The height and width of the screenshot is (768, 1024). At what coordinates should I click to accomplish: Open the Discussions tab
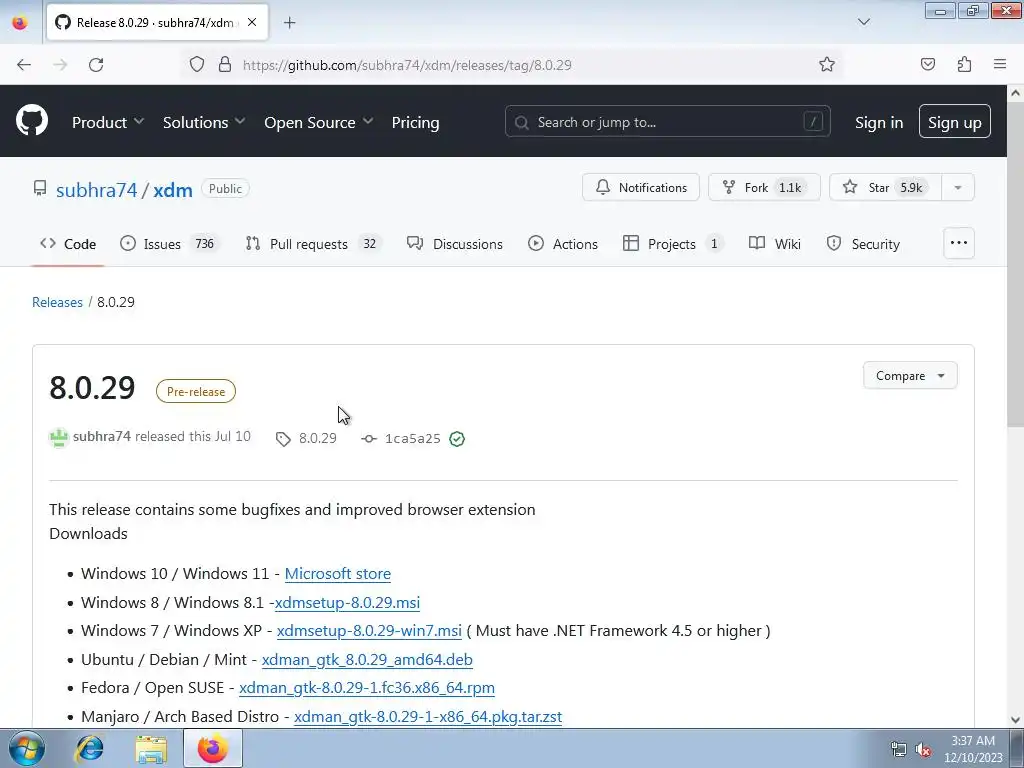pyautogui.click(x=455, y=244)
